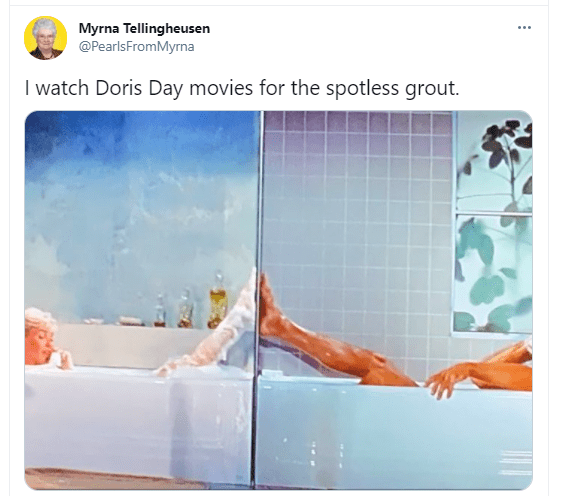
Task: Open the Myrna Tellingheusen display name link
Action: pyautogui.click(x=144, y=28)
